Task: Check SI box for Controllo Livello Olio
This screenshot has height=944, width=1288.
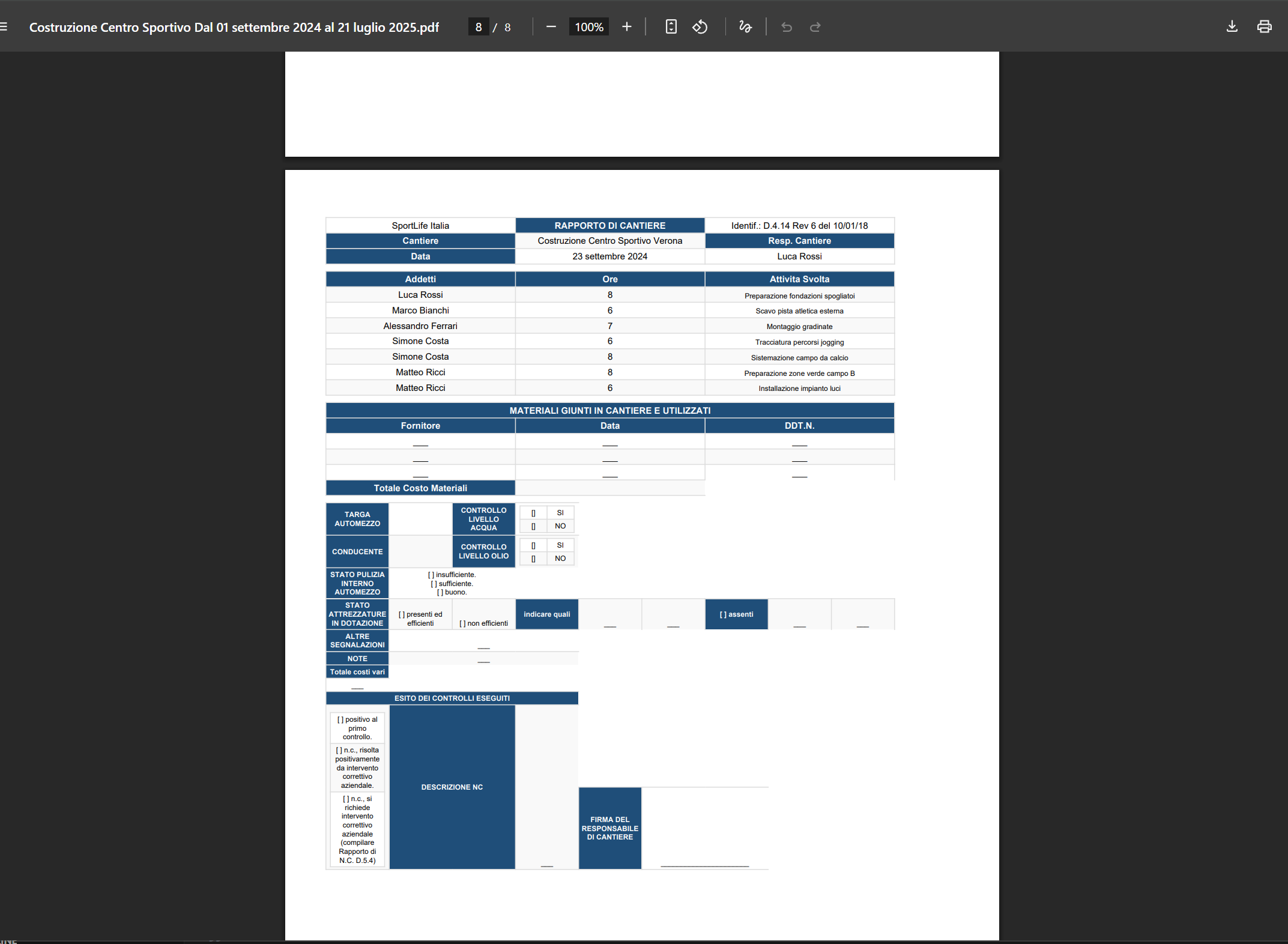Action: pos(533,545)
